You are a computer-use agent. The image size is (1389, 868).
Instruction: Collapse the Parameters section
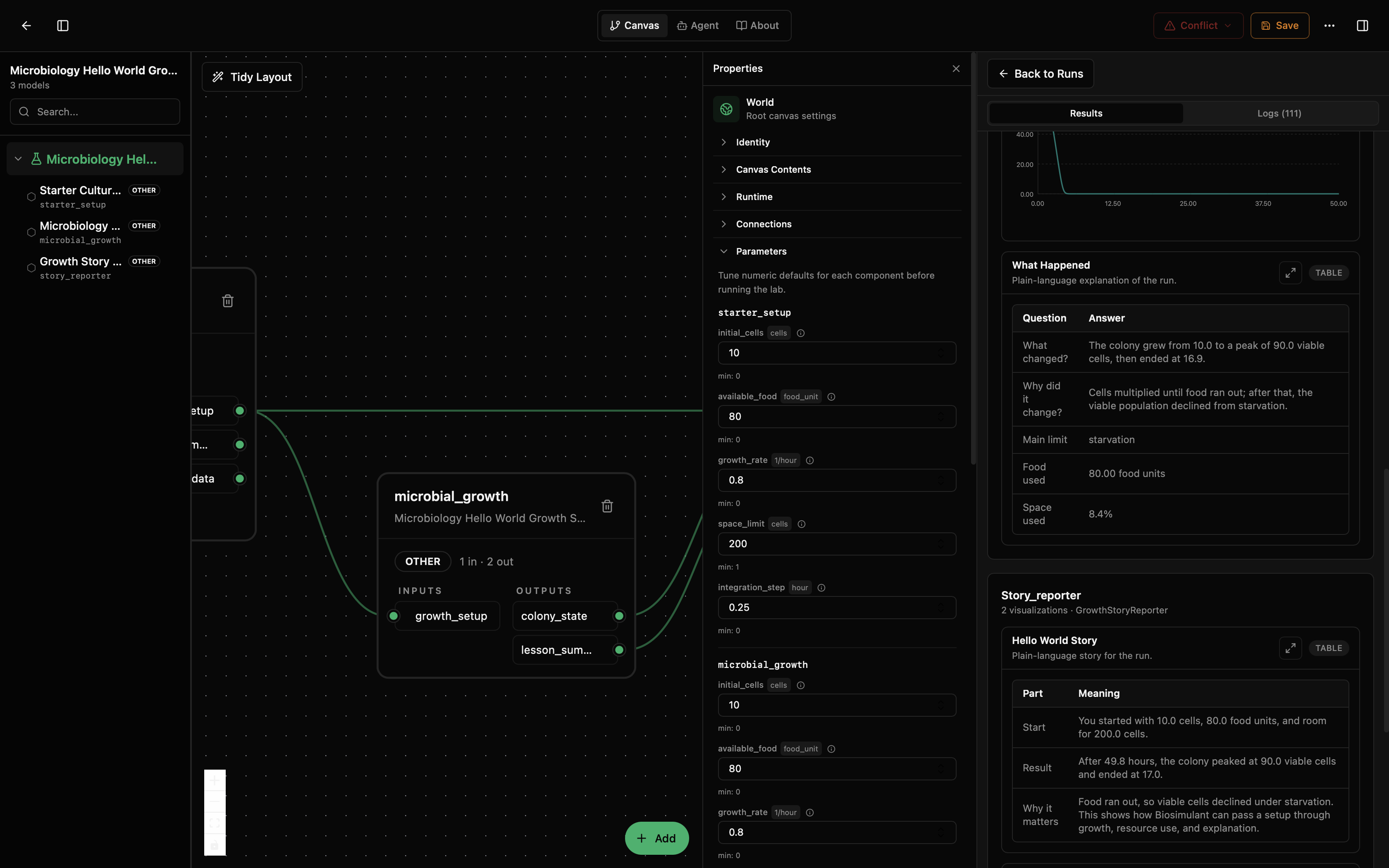(x=837, y=251)
